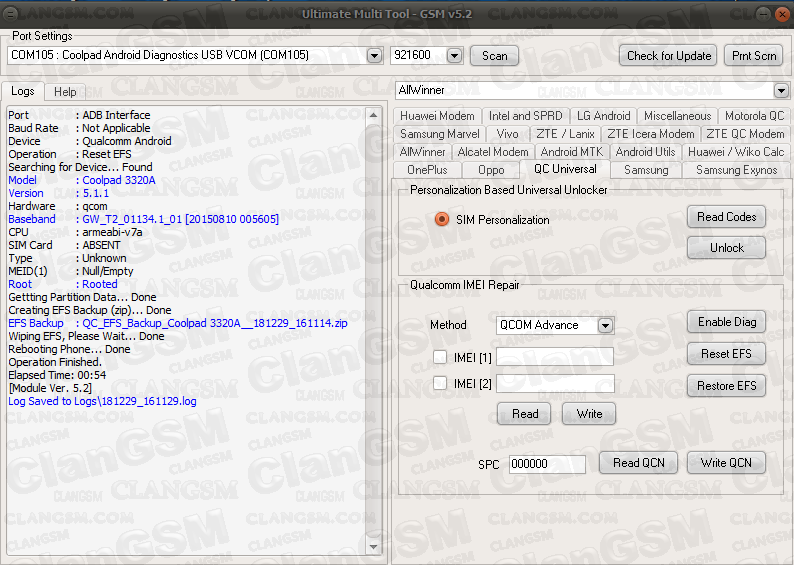Image resolution: width=794 pixels, height=565 pixels.
Task: Click the 'Version : 5.1.1' log line
Action: pos(59,193)
